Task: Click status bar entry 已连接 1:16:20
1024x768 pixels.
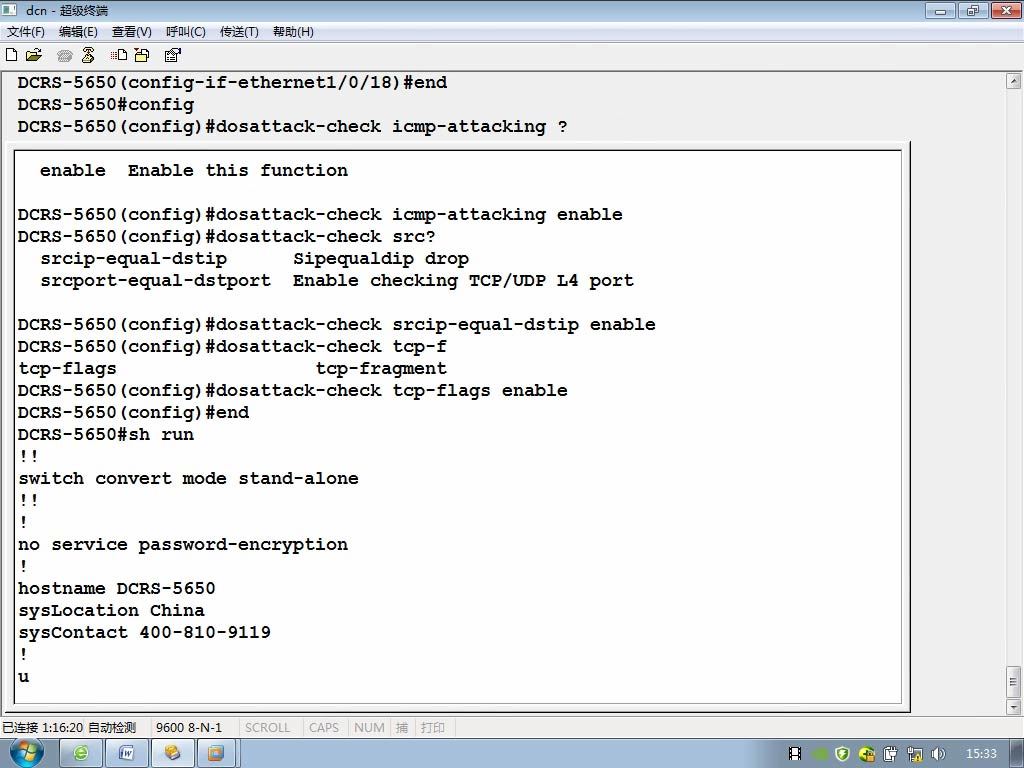Action: [x=42, y=728]
